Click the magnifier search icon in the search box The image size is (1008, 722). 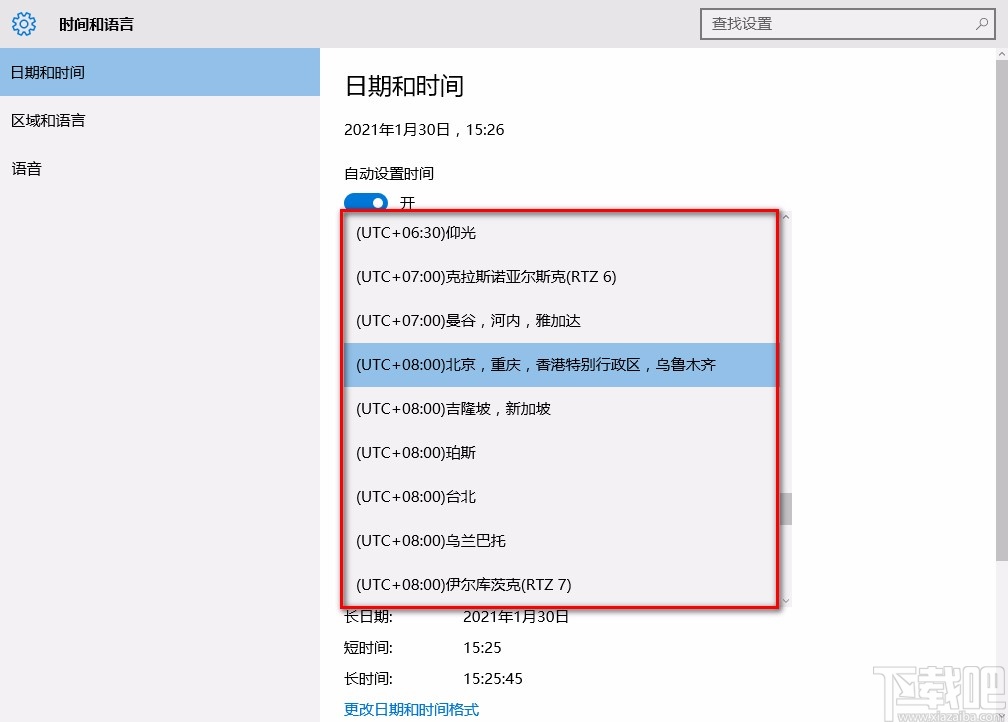(983, 23)
